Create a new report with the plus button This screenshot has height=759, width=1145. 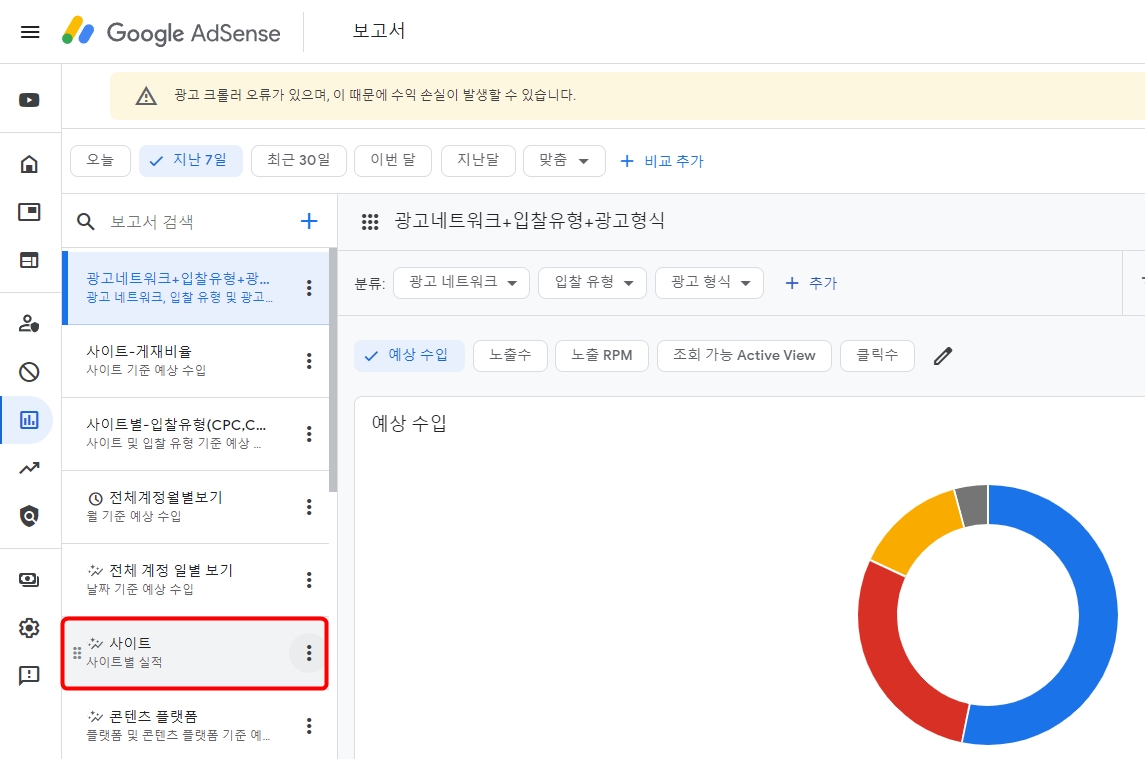pos(310,220)
